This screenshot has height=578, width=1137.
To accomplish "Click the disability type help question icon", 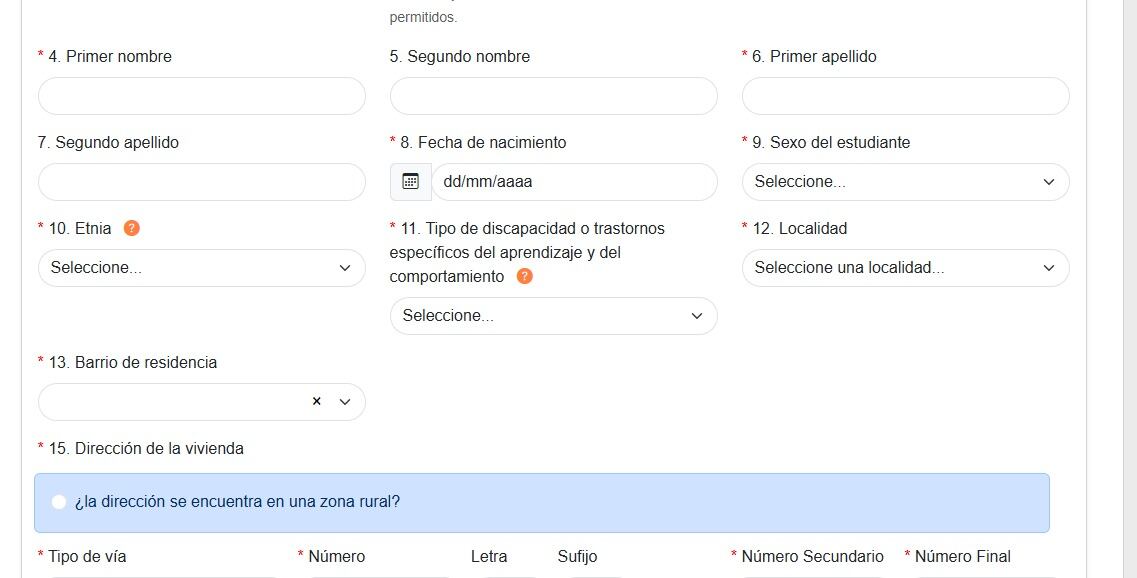I will point(525,276).
